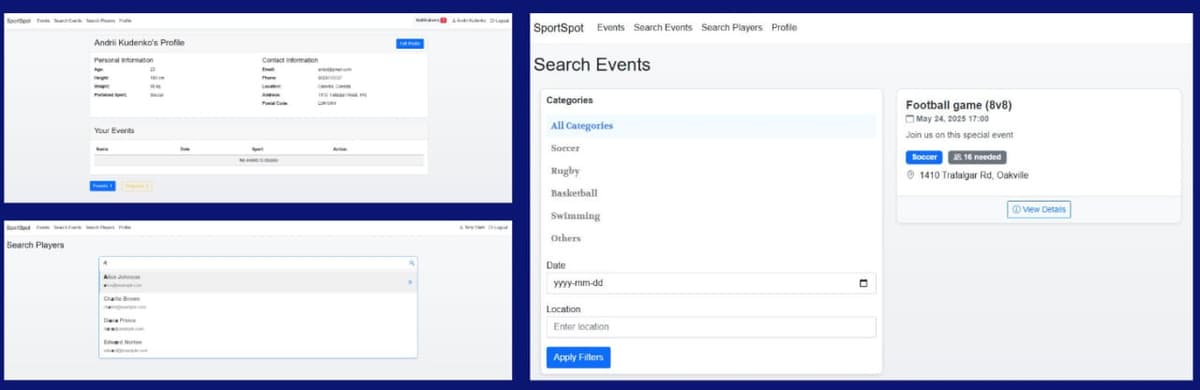Click the 1410 Trafalgar Rd, Oakville address
Screen dimensions: 1200x390
pos(974,175)
